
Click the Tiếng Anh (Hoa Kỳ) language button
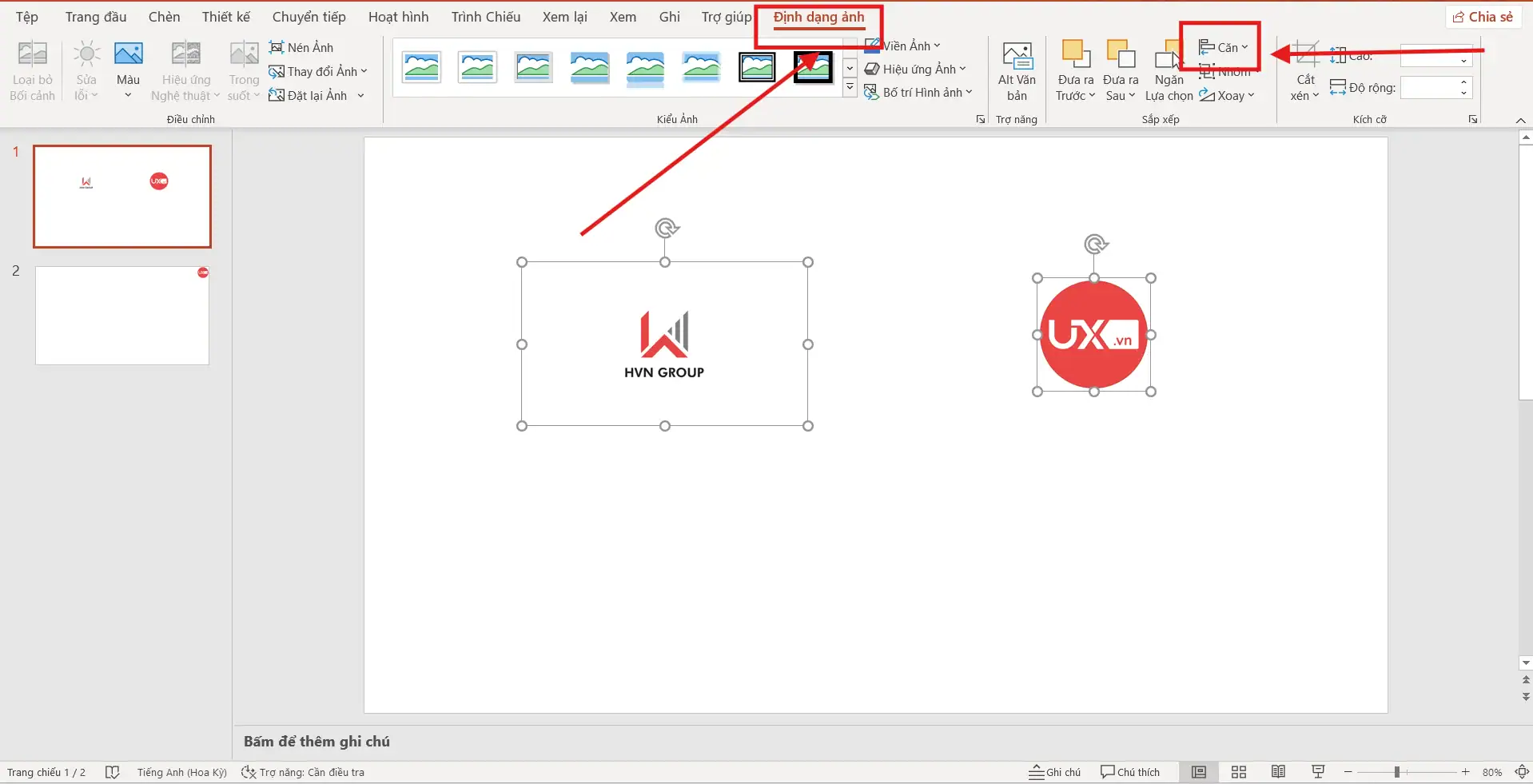pyautogui.click(x=182, y=772)
